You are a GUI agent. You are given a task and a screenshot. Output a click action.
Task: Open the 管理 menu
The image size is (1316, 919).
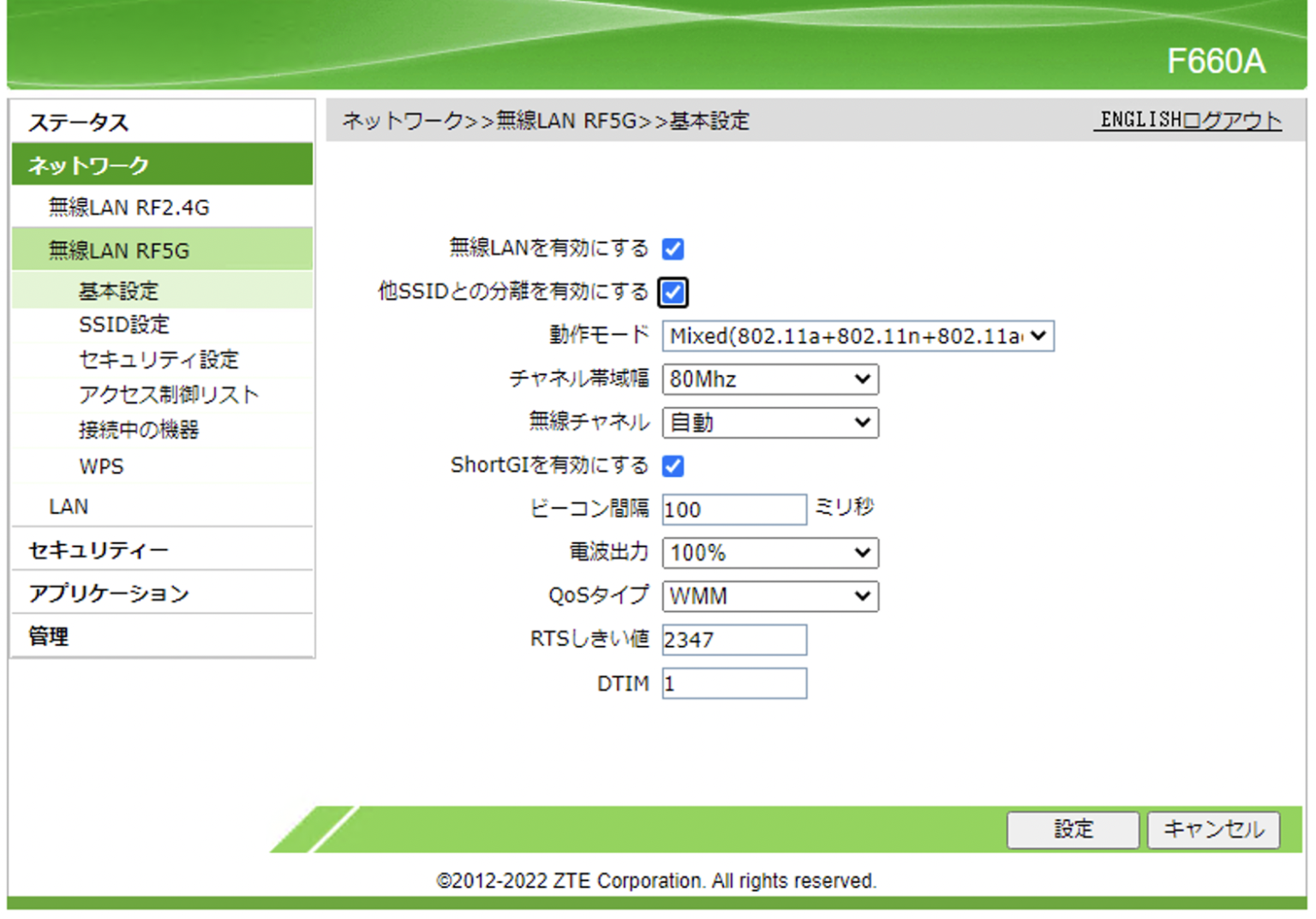162,636
